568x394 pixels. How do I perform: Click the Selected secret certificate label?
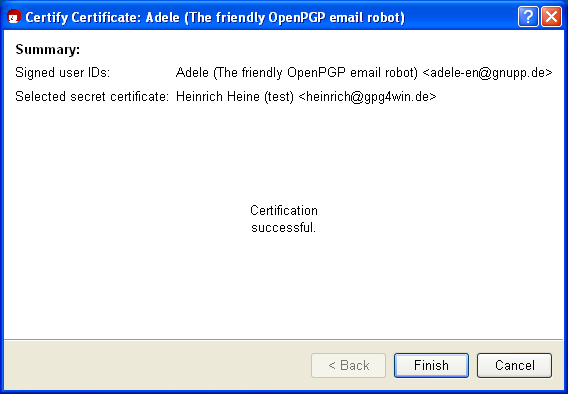(92, 97)
